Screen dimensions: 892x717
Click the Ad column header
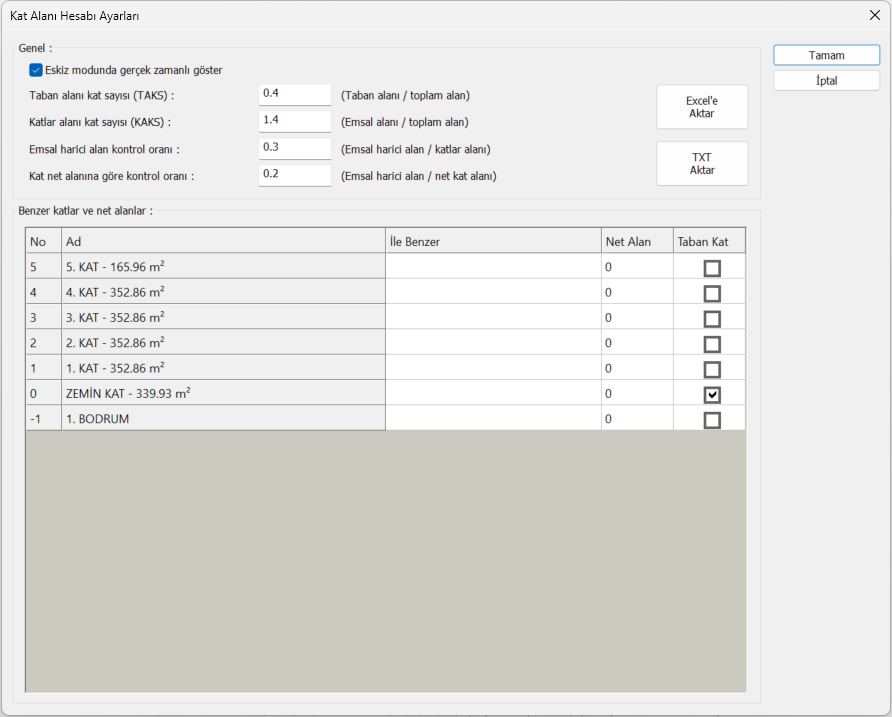pos(222,242)
